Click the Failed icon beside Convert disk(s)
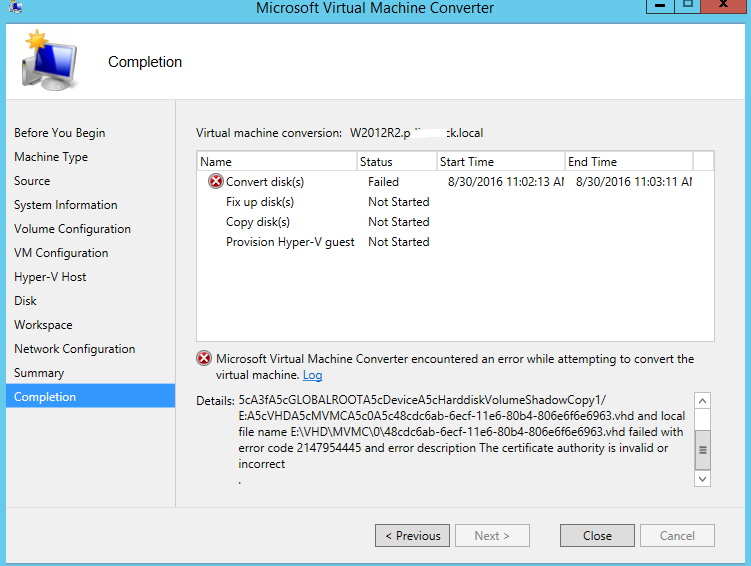751x566 pixels. pyautogui.click(x=216, y=181)
